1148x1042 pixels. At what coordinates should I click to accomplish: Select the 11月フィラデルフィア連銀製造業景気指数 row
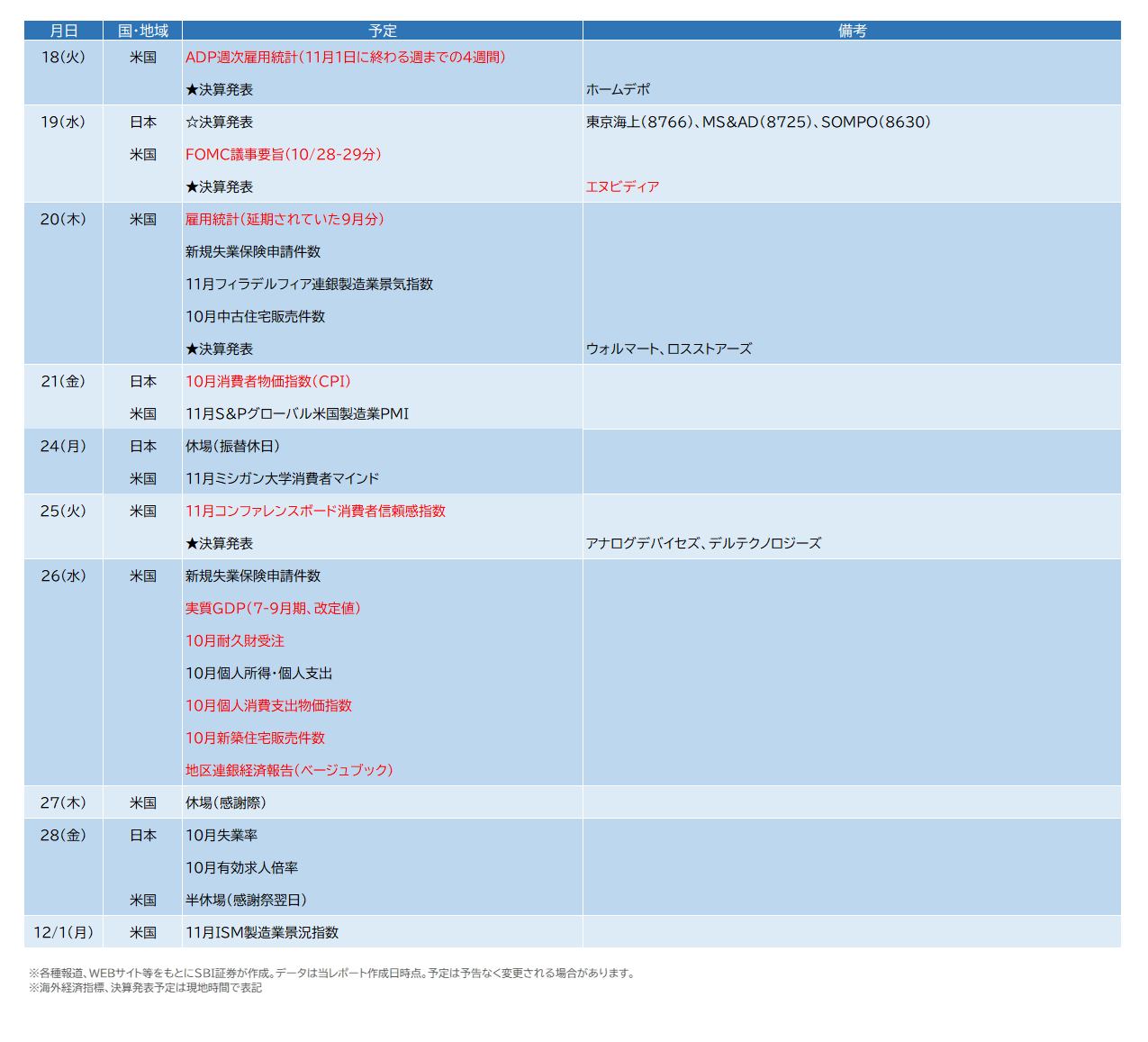click(x=309, y=284)
